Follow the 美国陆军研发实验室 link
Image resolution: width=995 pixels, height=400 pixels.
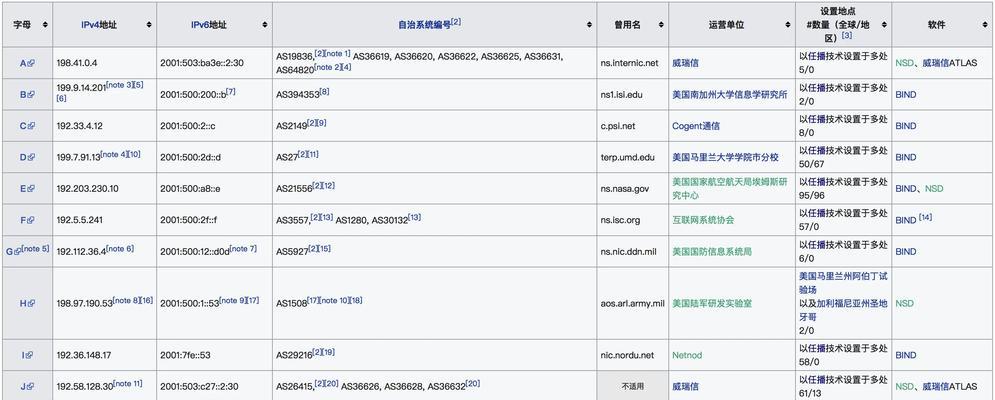[x=711, y=303]
